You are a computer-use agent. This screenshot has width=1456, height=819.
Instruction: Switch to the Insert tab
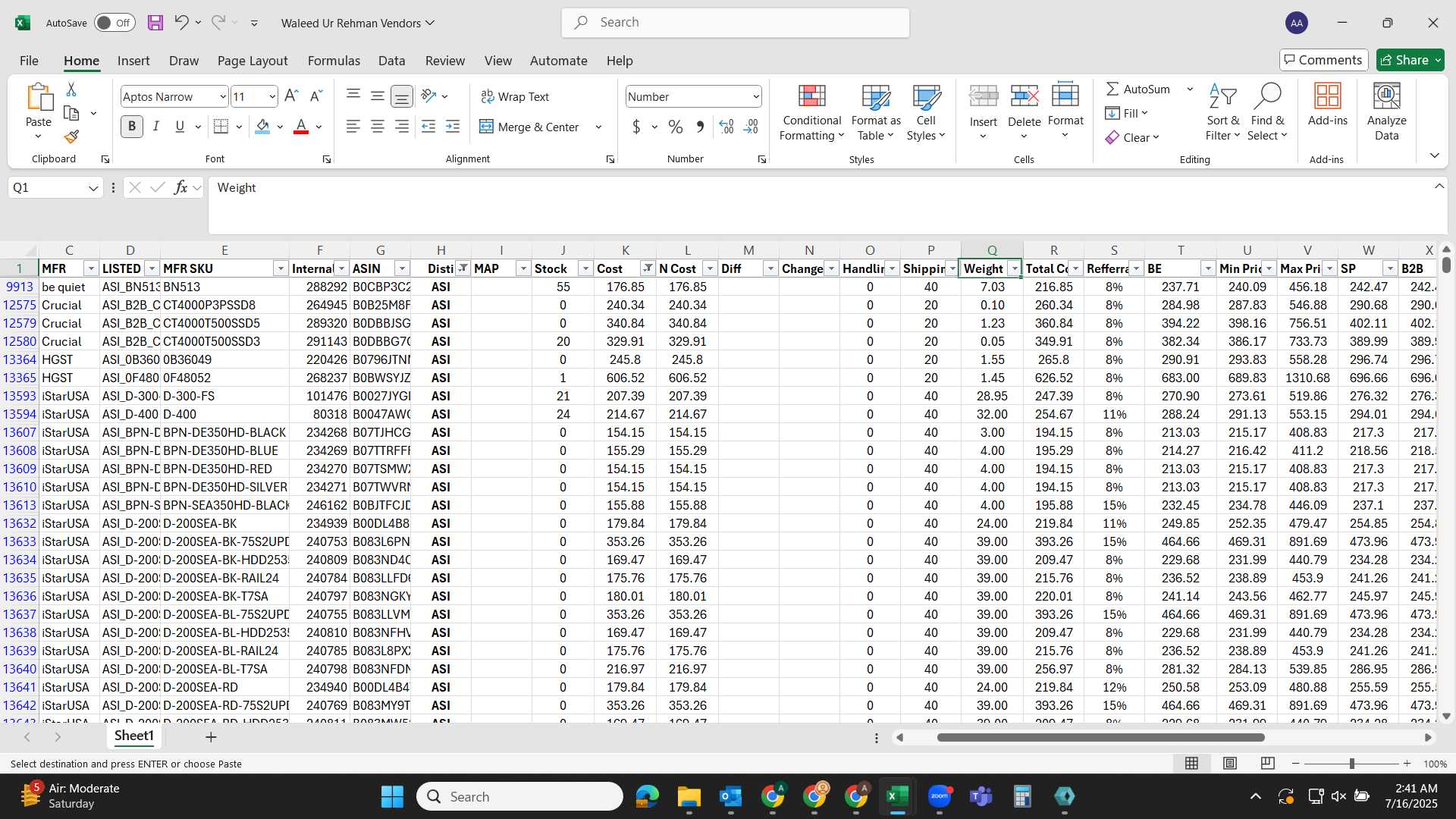[133, 61]
